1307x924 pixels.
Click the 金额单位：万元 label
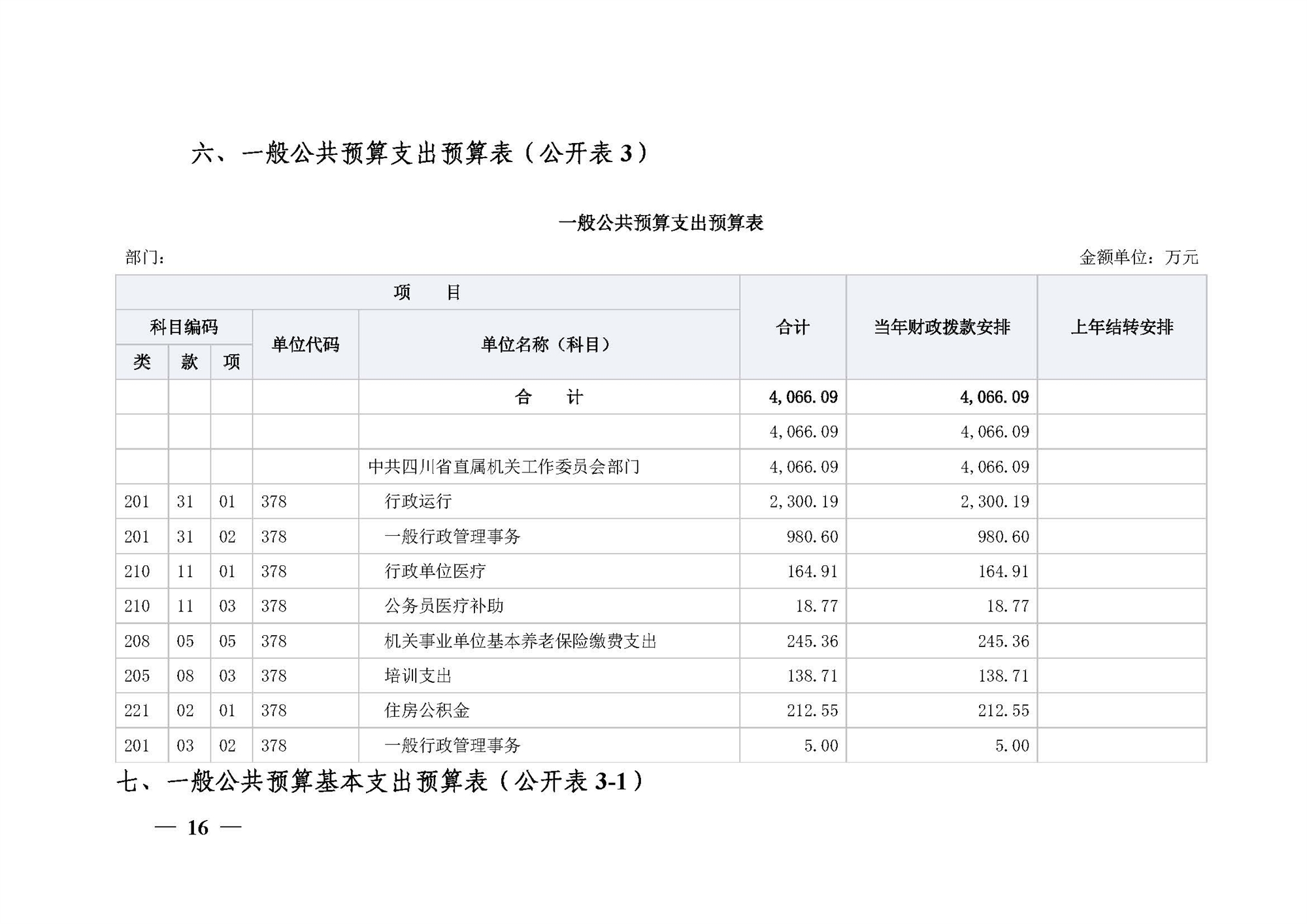(1138, 257)
